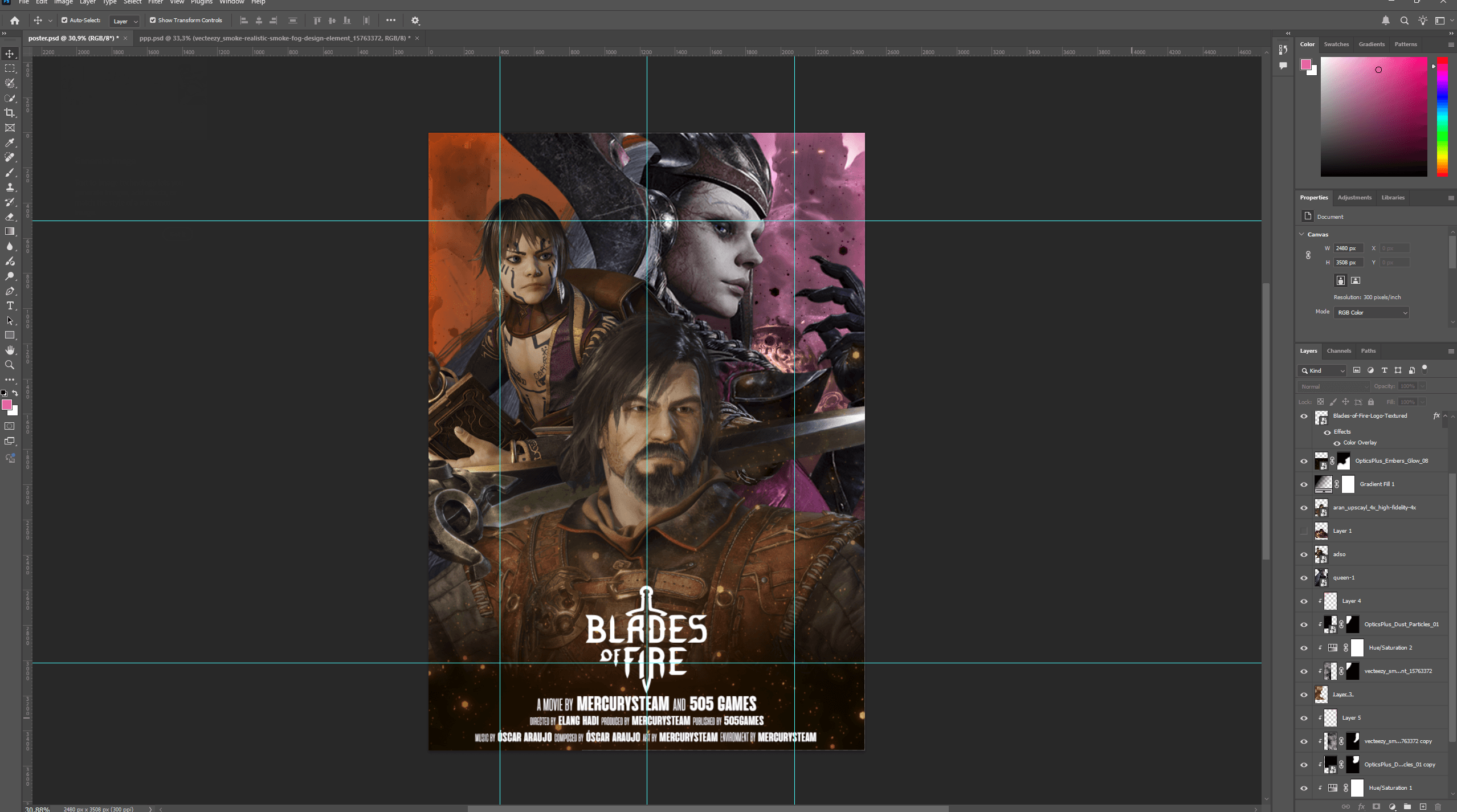Switch to the Channels tab
1457x812 pixels.
tap(1338, 351)
